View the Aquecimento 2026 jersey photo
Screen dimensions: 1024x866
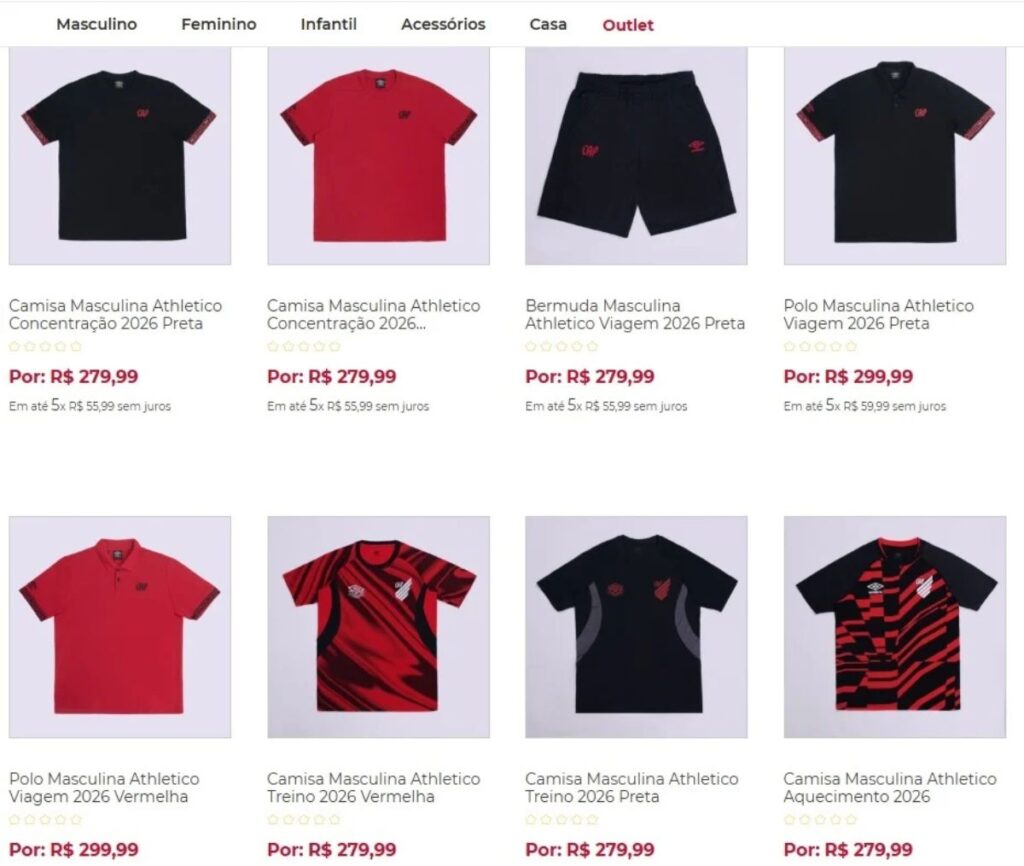coord(895,627)
